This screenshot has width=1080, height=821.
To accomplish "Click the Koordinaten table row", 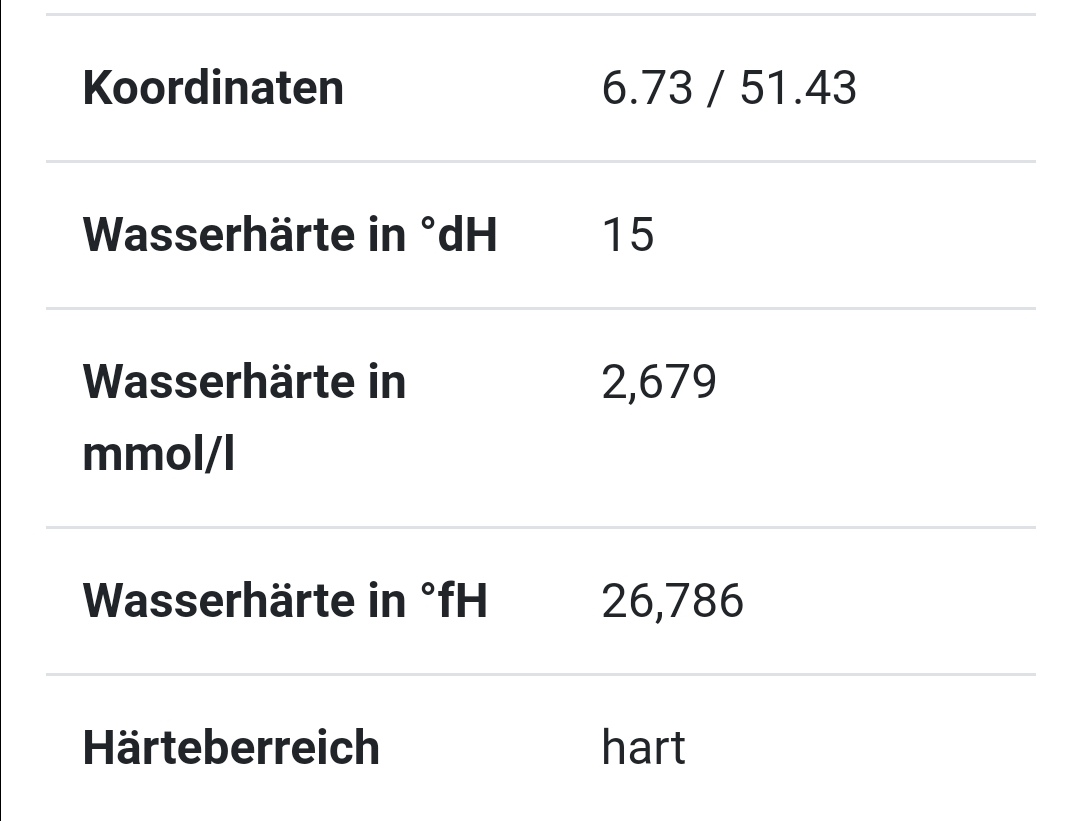I will (x=541, y=88).
